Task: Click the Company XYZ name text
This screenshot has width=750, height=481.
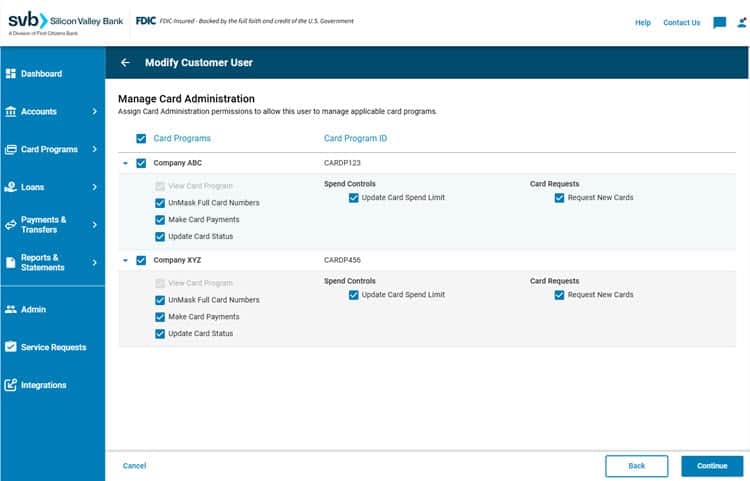Action: [x=177, y=260]
